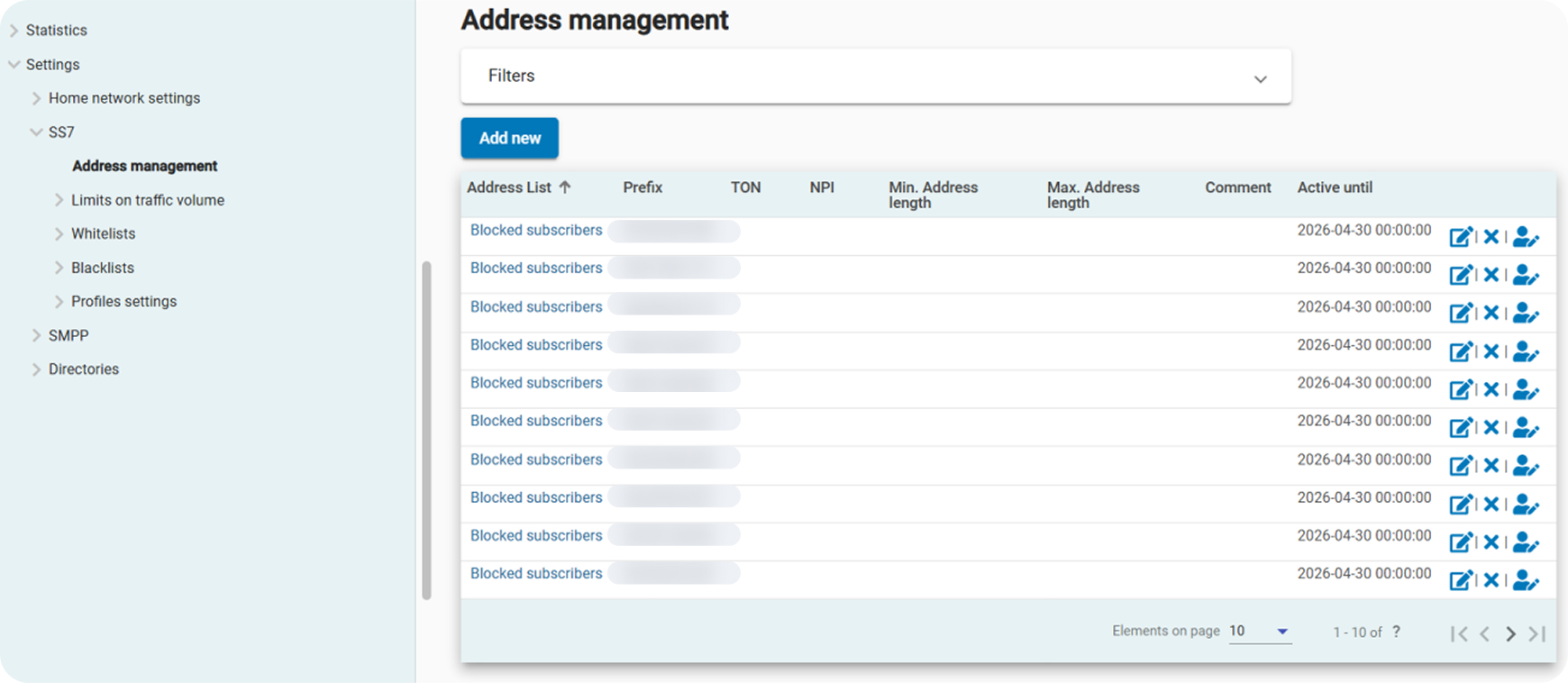Click X delete icon in sixth table row
The image size is (1568, 683).
[x=1491, y=427]
